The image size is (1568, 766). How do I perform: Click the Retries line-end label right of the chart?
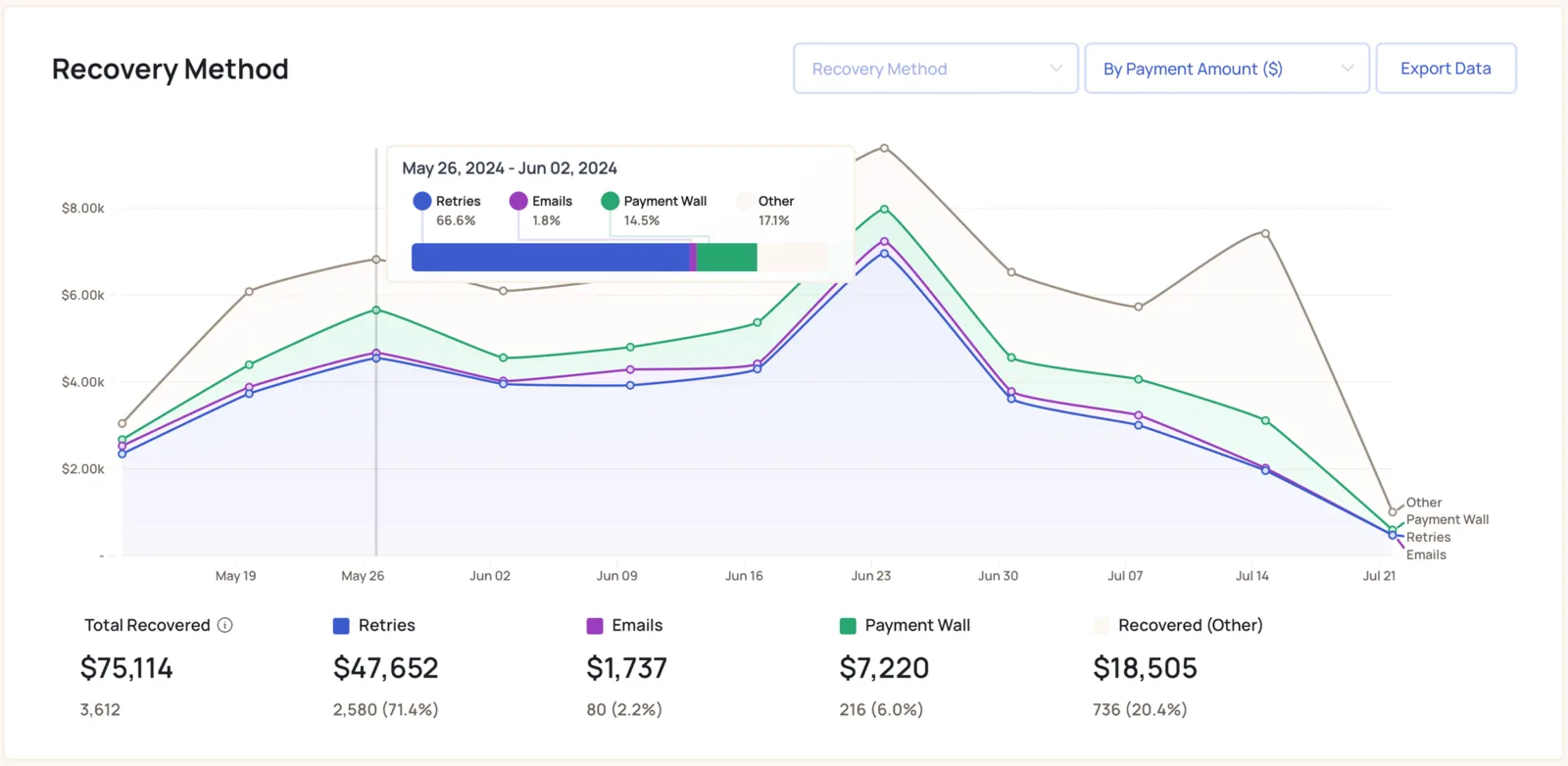point(1429,538)
